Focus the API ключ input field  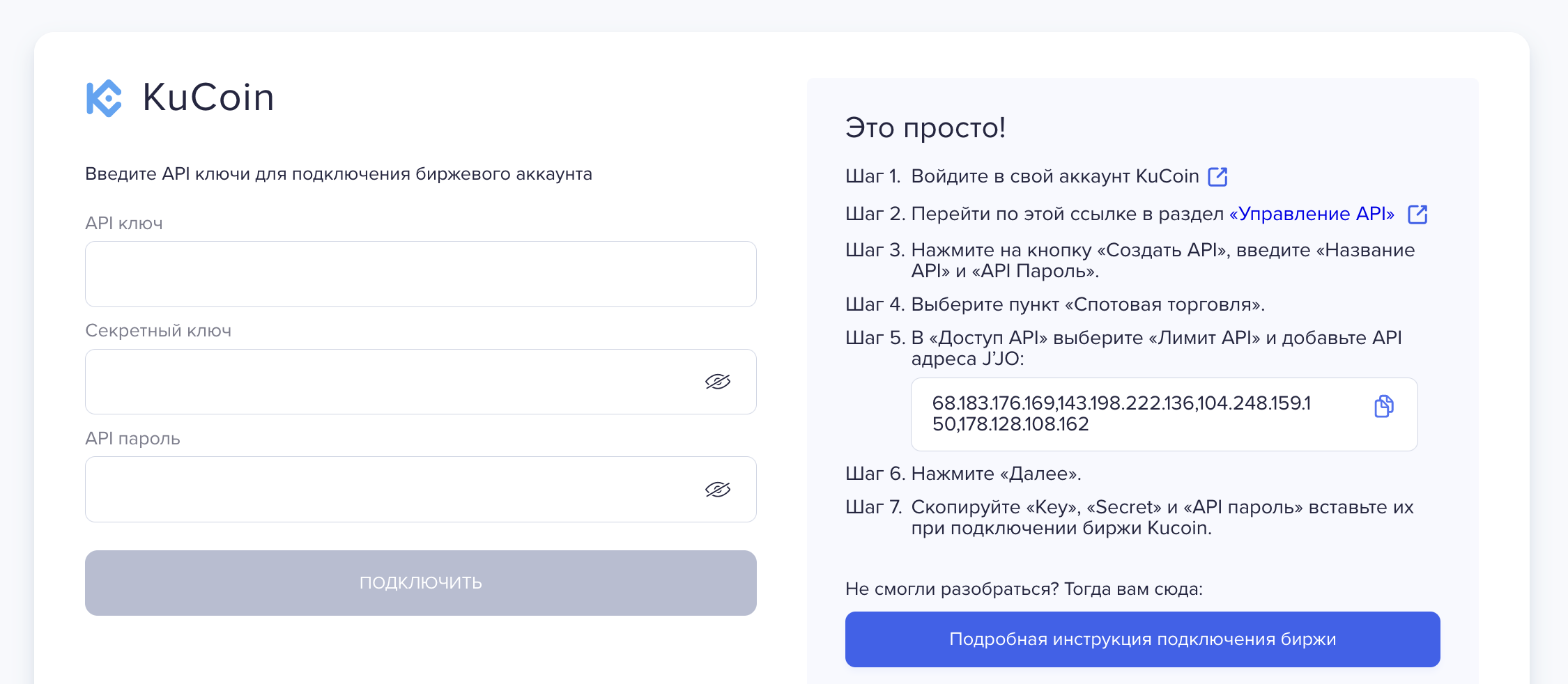[421, 274]
